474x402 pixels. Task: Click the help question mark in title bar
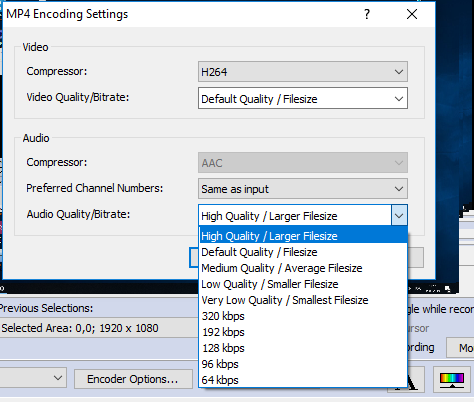[x=367, y=14]
